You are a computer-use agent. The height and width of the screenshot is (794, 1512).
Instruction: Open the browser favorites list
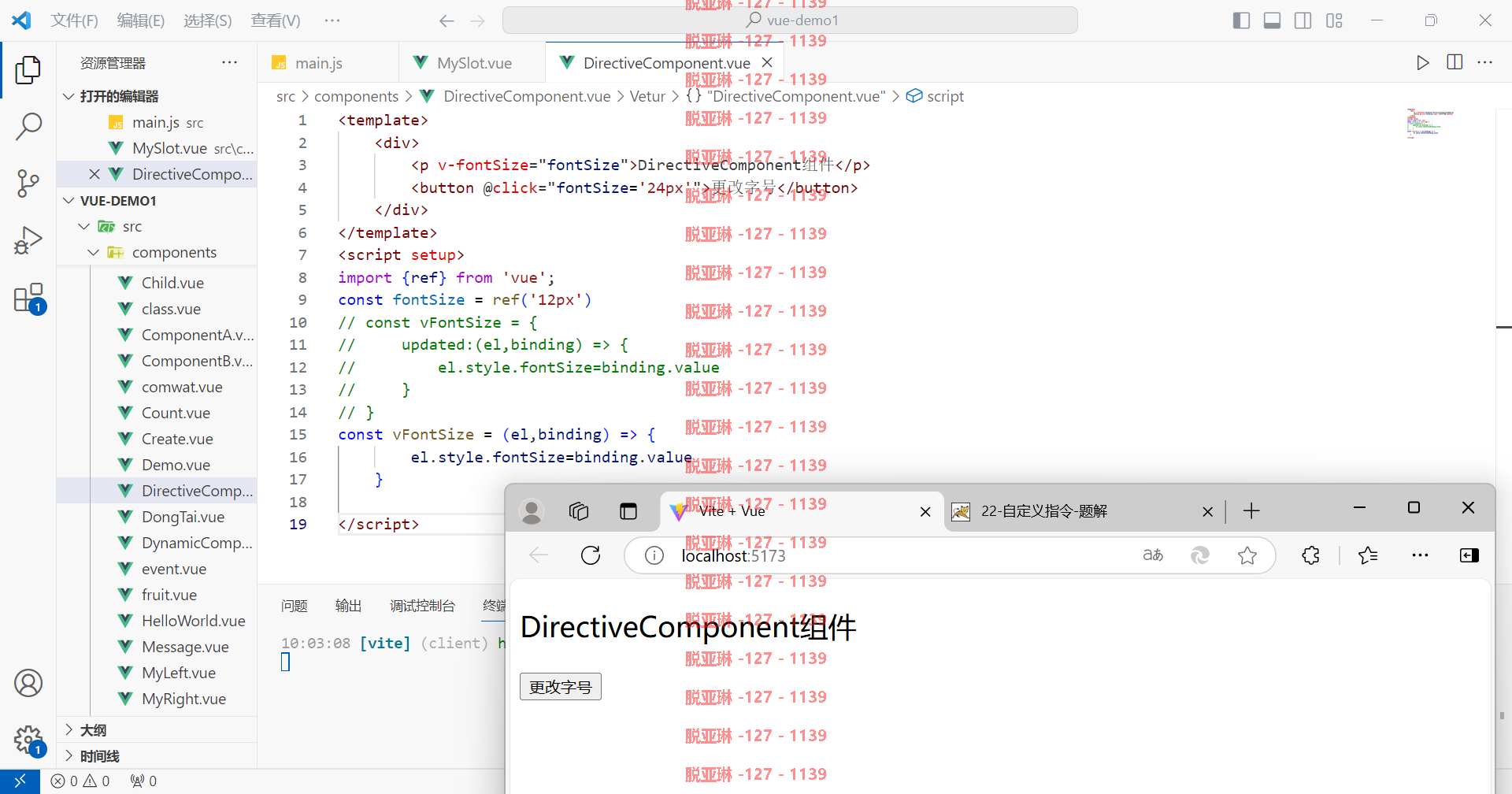[x=1368, y=555]
